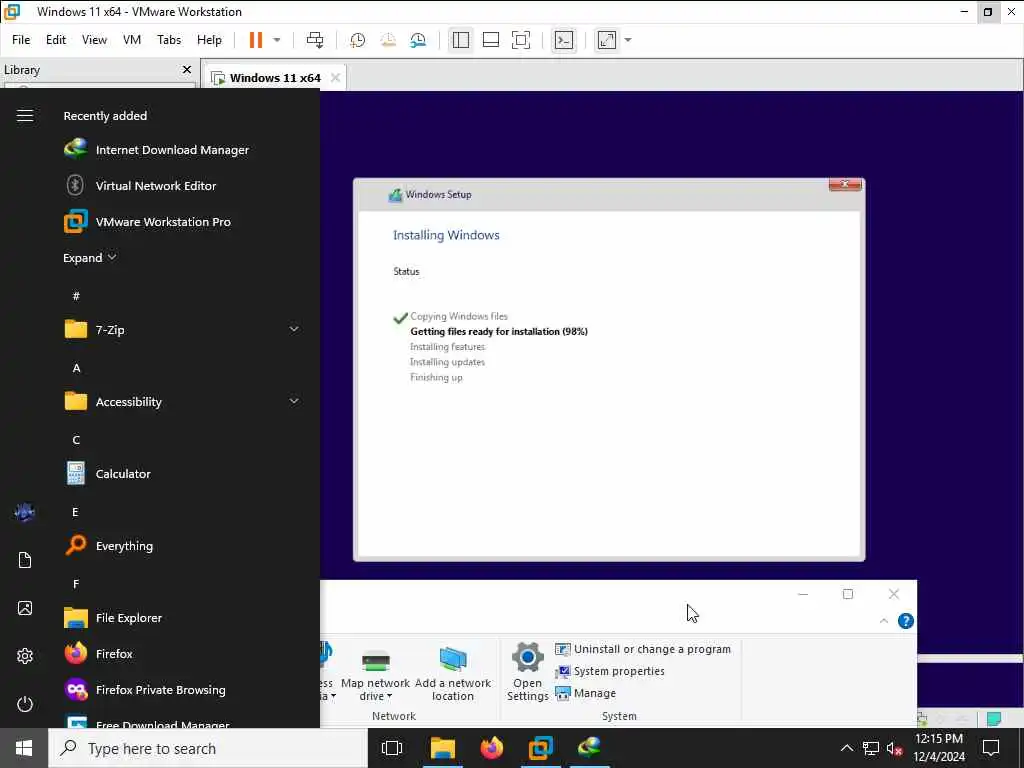
Task: Open Task View from the taskbar
Action: pyautogui.click(x=392, y=748)
